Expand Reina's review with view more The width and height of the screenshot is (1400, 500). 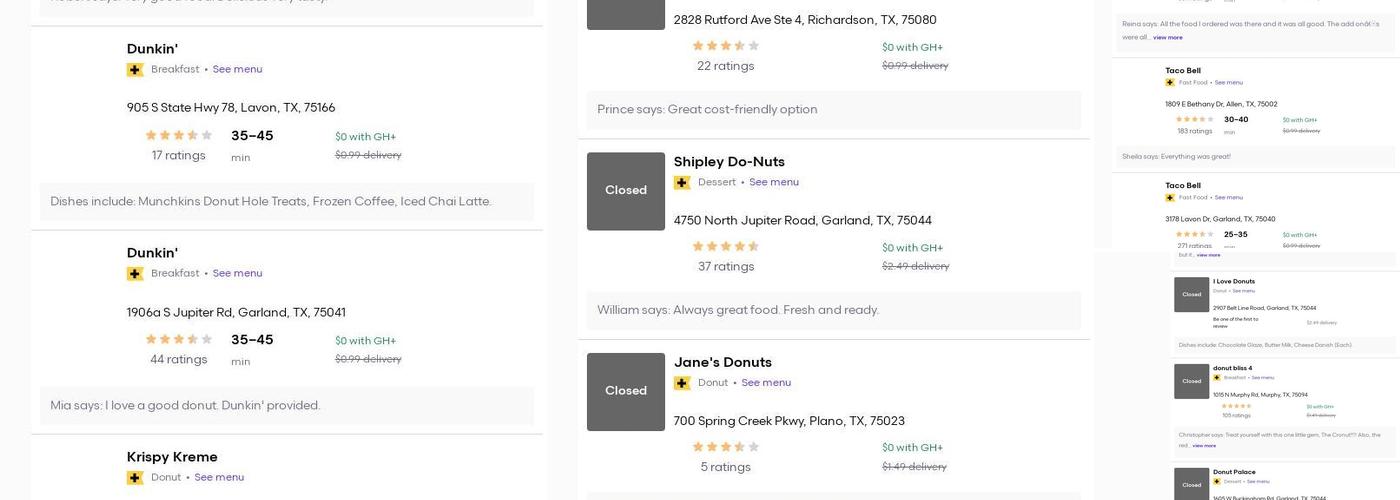pos(1167,38)
